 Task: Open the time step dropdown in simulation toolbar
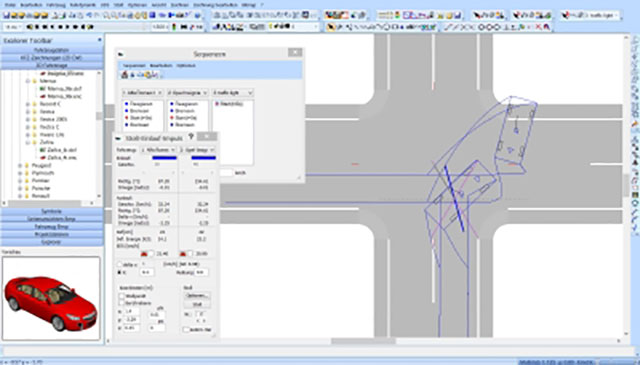pyautogui.click(x=13, y=27)
